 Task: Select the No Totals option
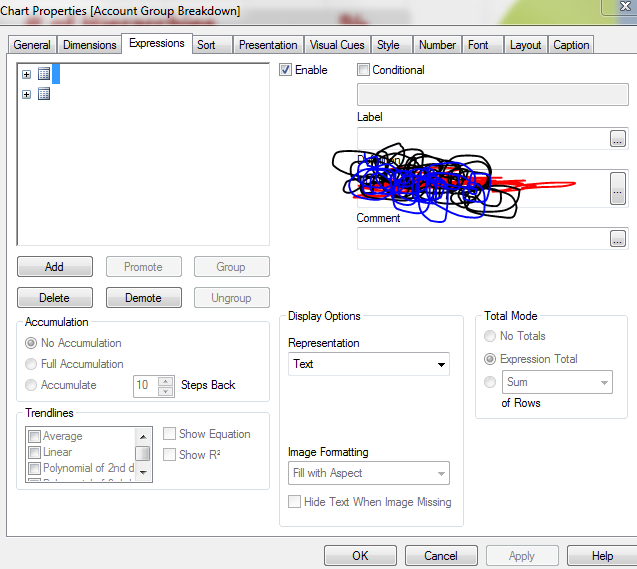click(x=490, y=336)
